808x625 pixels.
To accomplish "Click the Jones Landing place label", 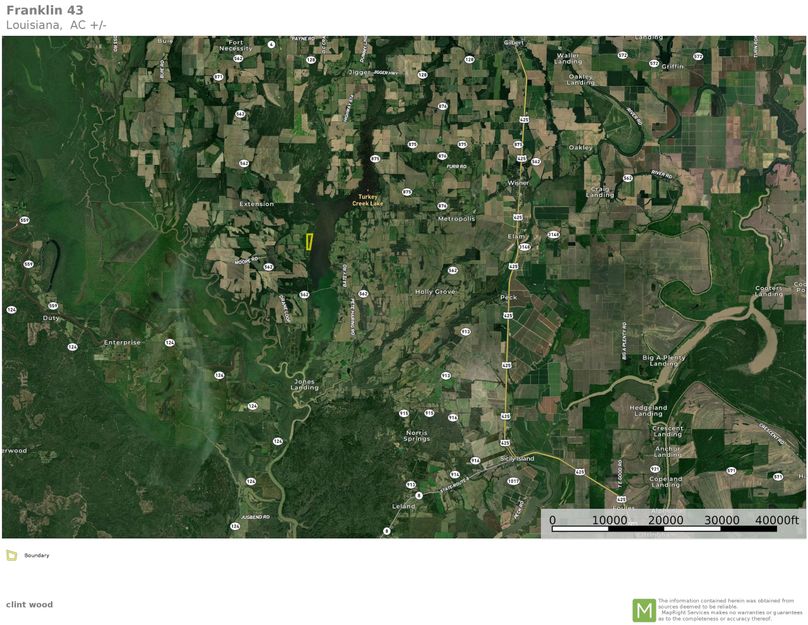I will 304,385.
